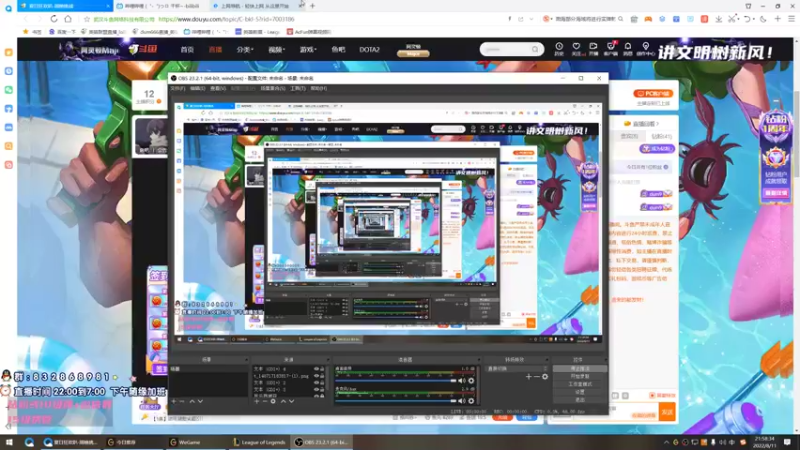Expand the 视频 dropdown in Douyu navigation
Viewport: 800px width, 450px height.
277,49
